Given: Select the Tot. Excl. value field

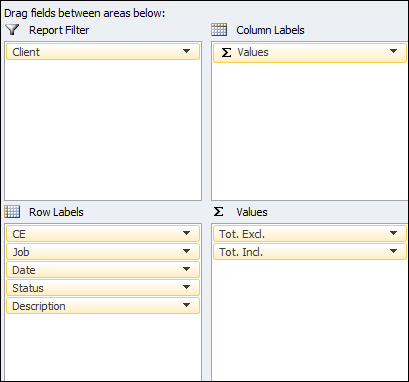Looking at the screenshot, I should point(310,234).
